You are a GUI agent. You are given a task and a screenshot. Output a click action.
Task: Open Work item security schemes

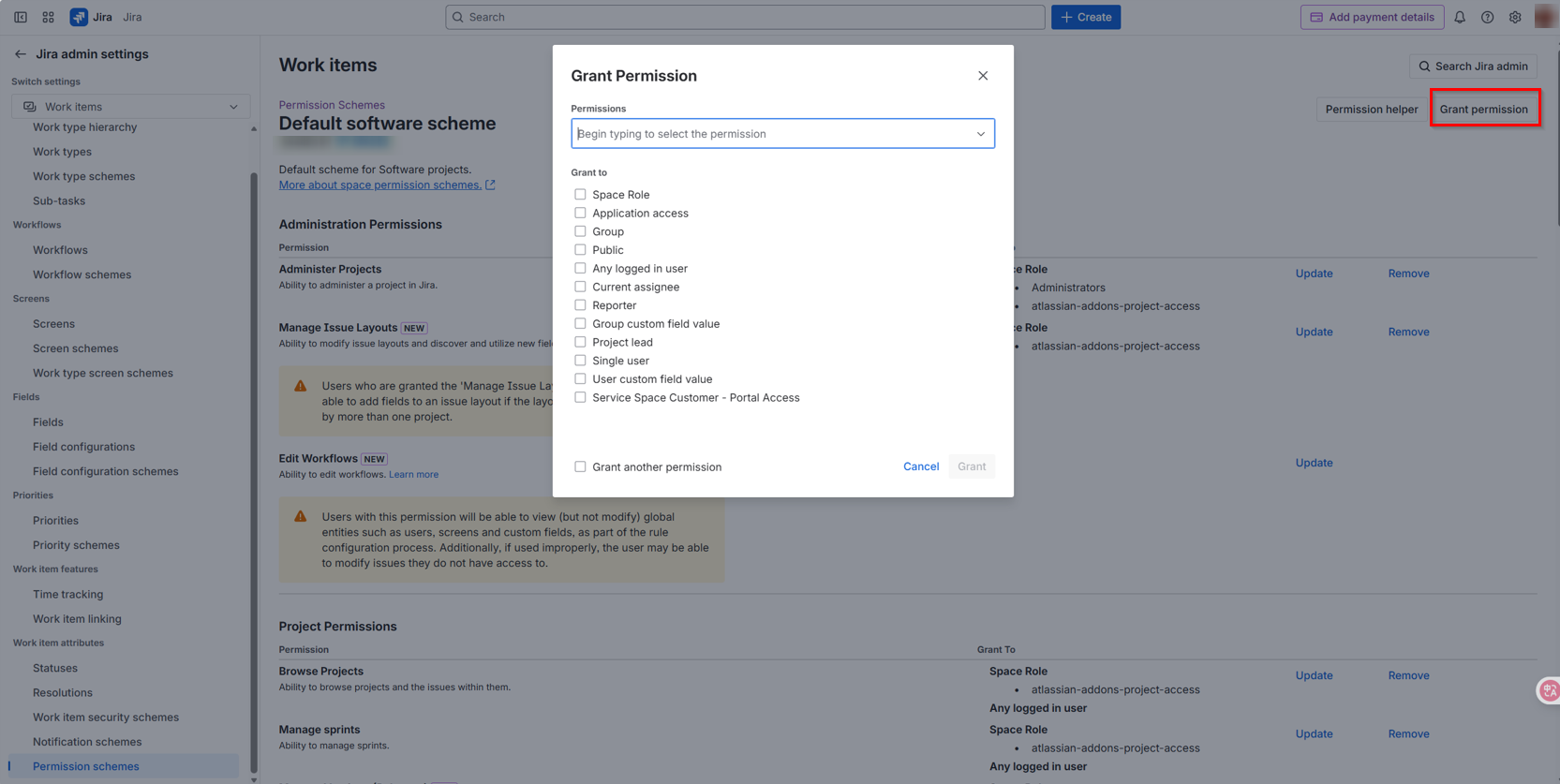point(105,717)
